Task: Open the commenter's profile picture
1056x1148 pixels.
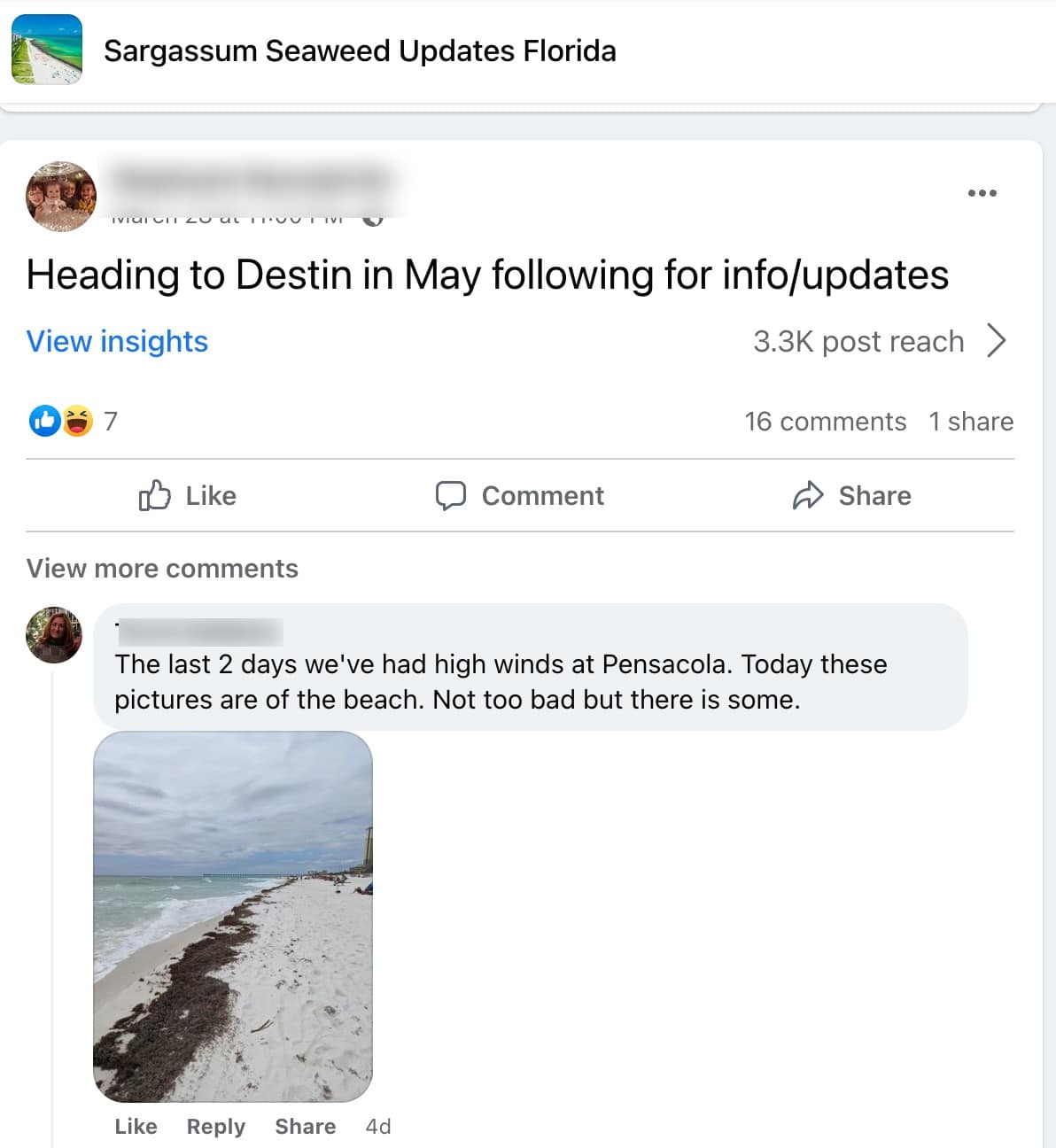Action: pyautogui.click(x=54, y=635)
